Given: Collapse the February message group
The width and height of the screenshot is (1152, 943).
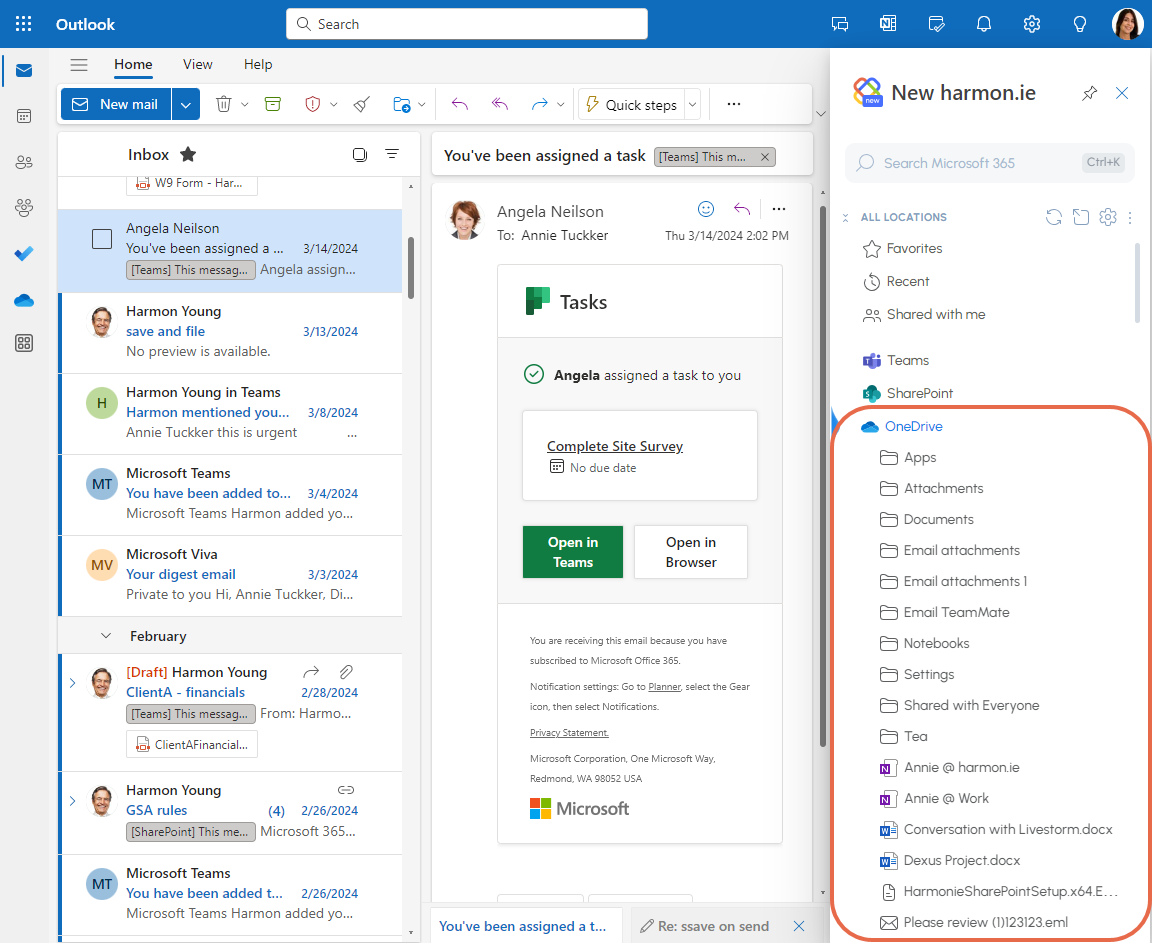Looking at the screenshot, I should pos(107,635).
